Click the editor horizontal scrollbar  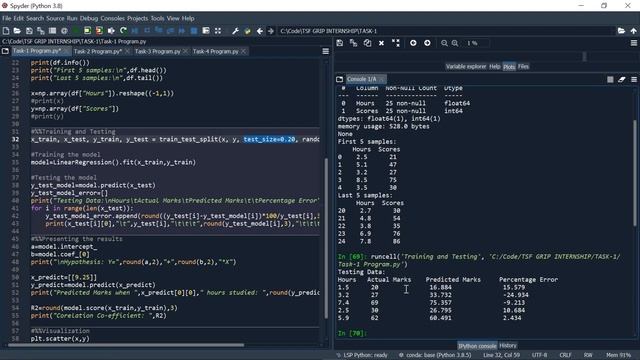click(x=126, y=345)
